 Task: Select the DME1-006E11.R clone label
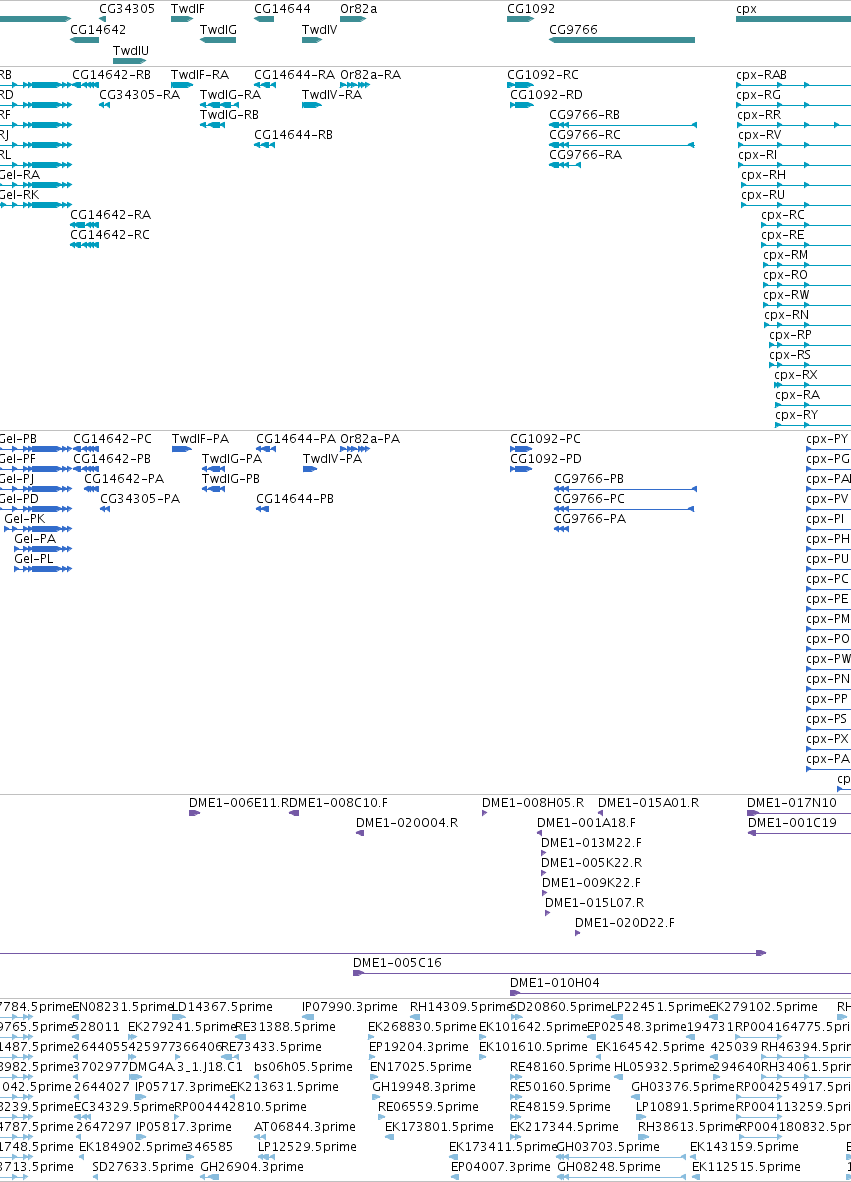tap(239, 803)
